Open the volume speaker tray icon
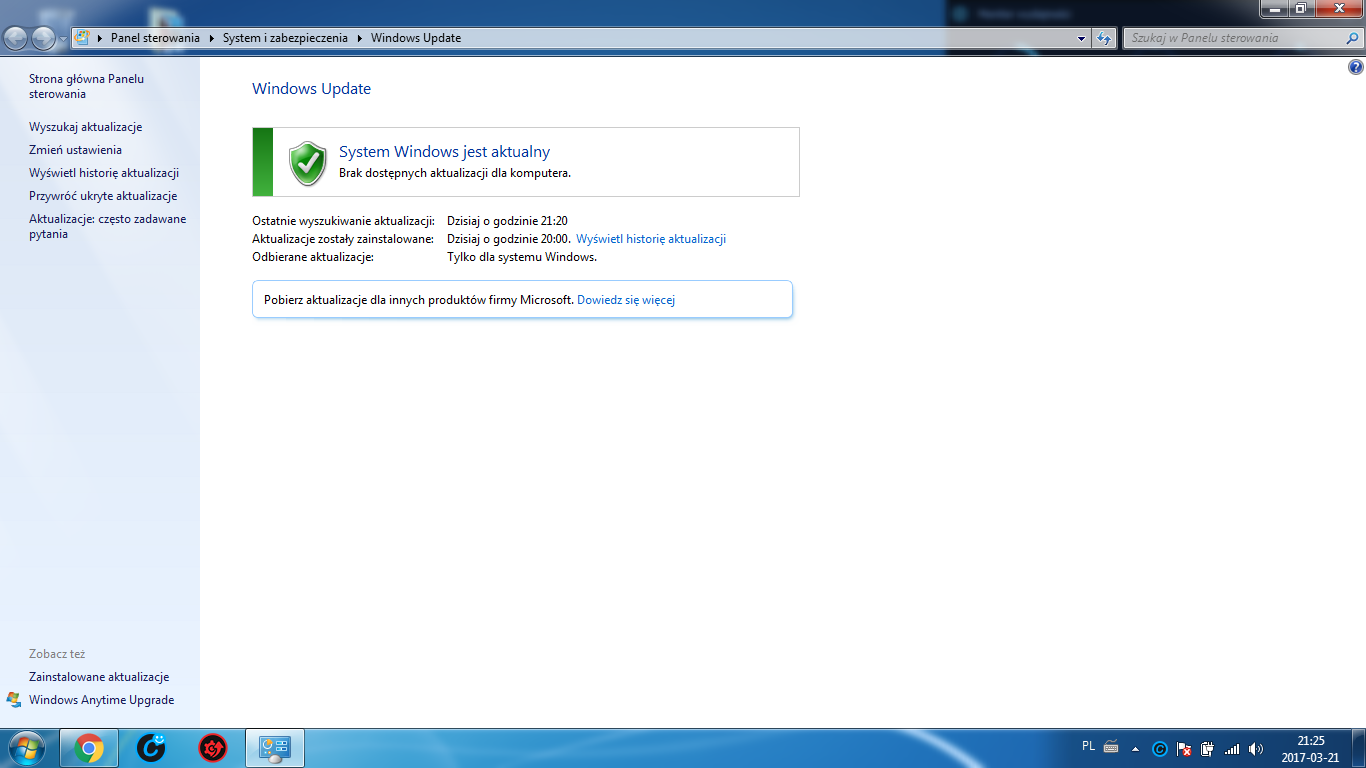Screen dimensions: 1366x768 (1256, 749)
